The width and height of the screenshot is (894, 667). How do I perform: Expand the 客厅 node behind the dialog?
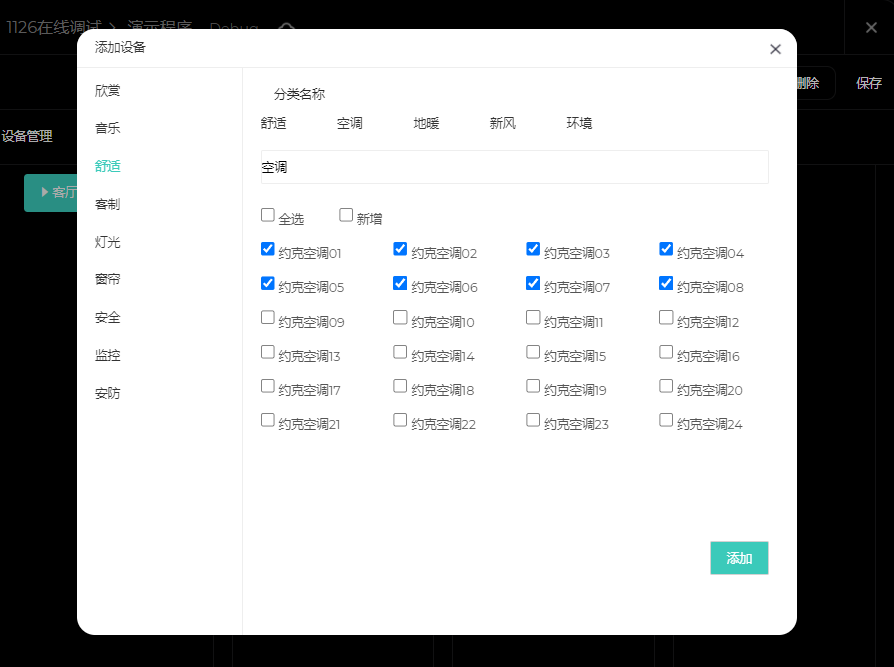click(x=45, y=192)
